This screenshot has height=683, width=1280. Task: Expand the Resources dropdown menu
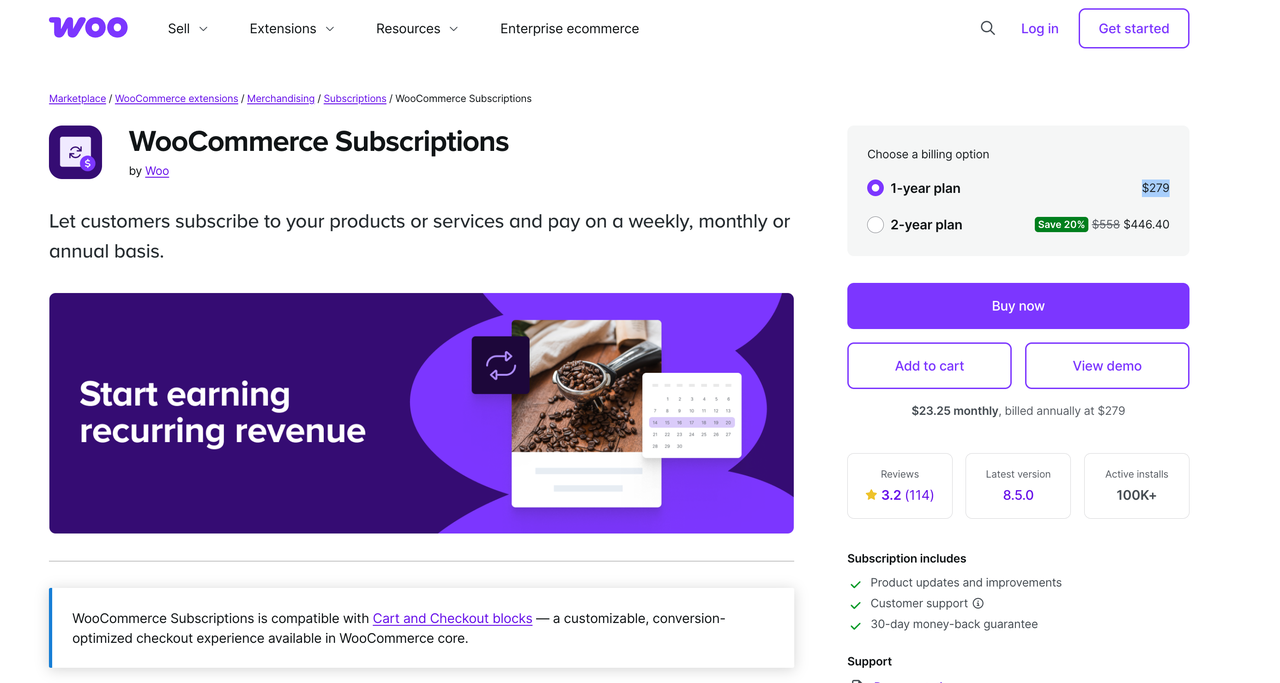pos(416,28)
